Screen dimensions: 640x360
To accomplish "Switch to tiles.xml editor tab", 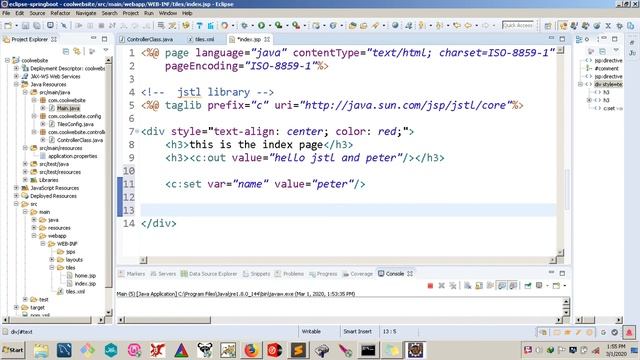I will pos(201,39).
